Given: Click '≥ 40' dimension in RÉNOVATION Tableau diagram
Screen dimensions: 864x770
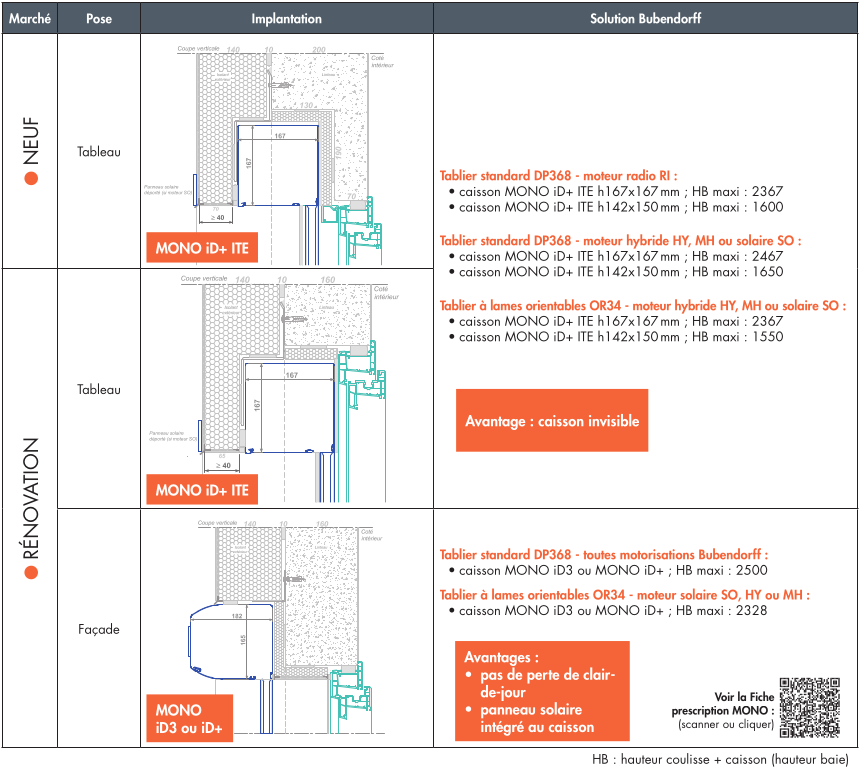Looking at the screenshot, I should 224,466.
